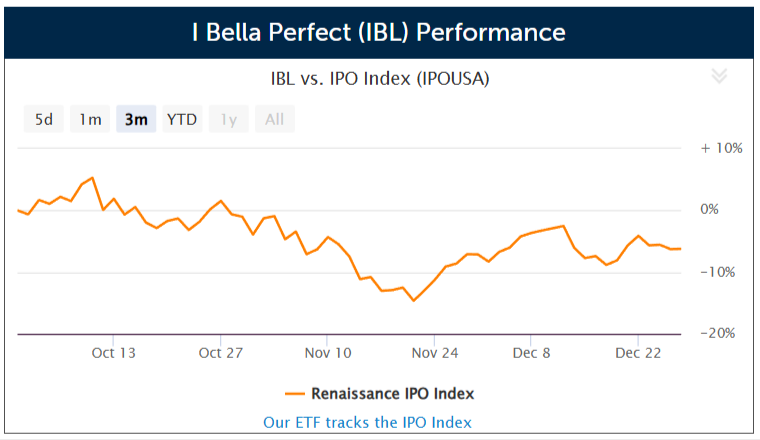Viewport: 760px width, 440px height.
Task: Open the 'Our ETF tracks the IPO Index' link
Action: [367, 423]
